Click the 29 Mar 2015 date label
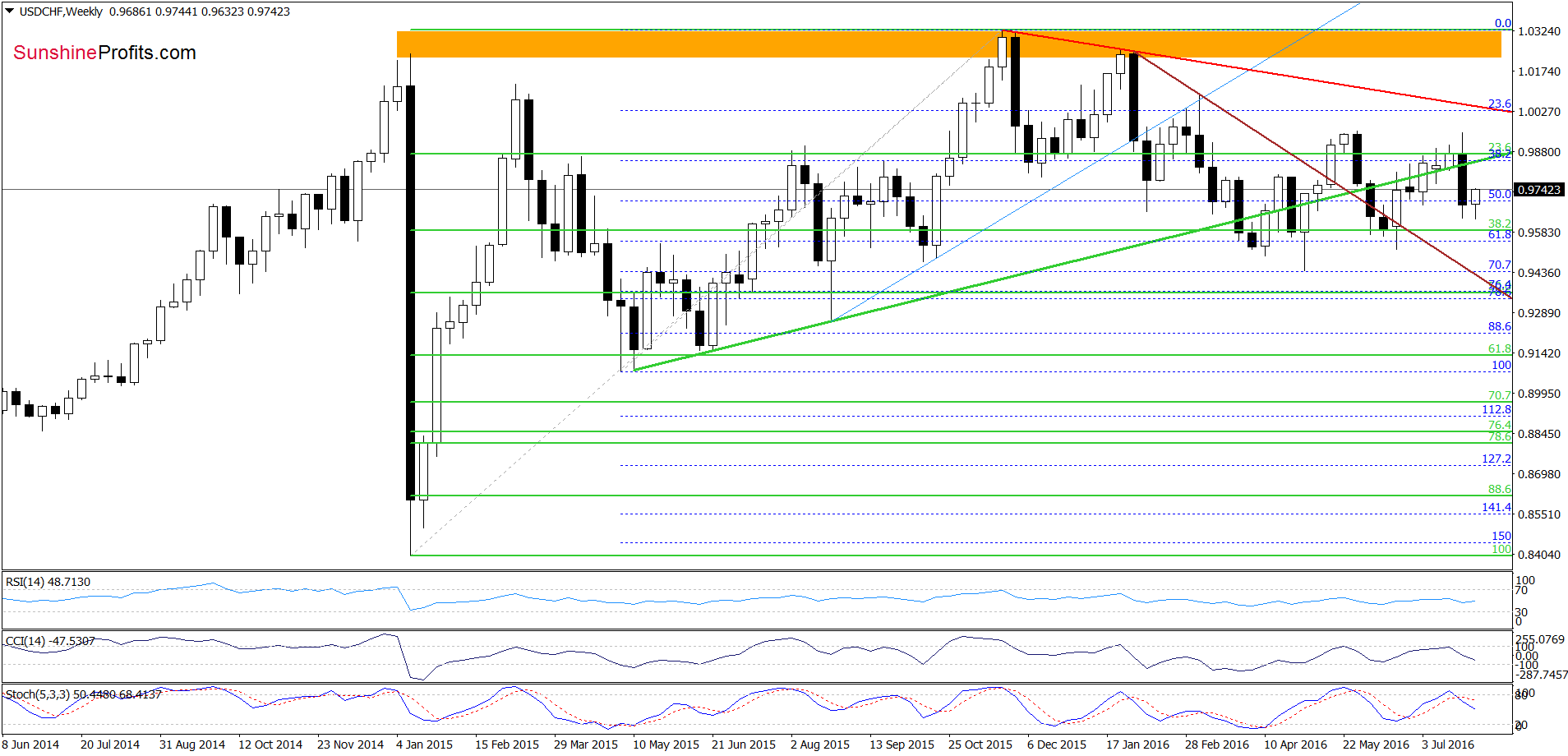 (x=586, y=744)
